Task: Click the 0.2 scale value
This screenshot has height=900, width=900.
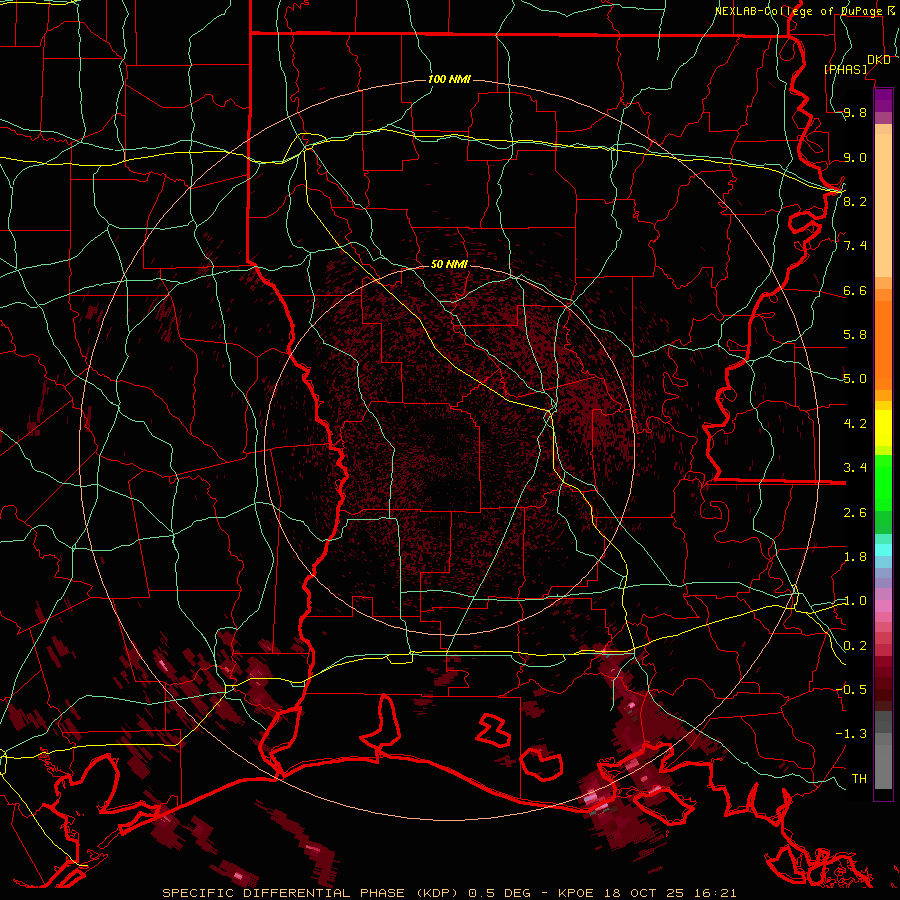Action: tap(855, 646)
